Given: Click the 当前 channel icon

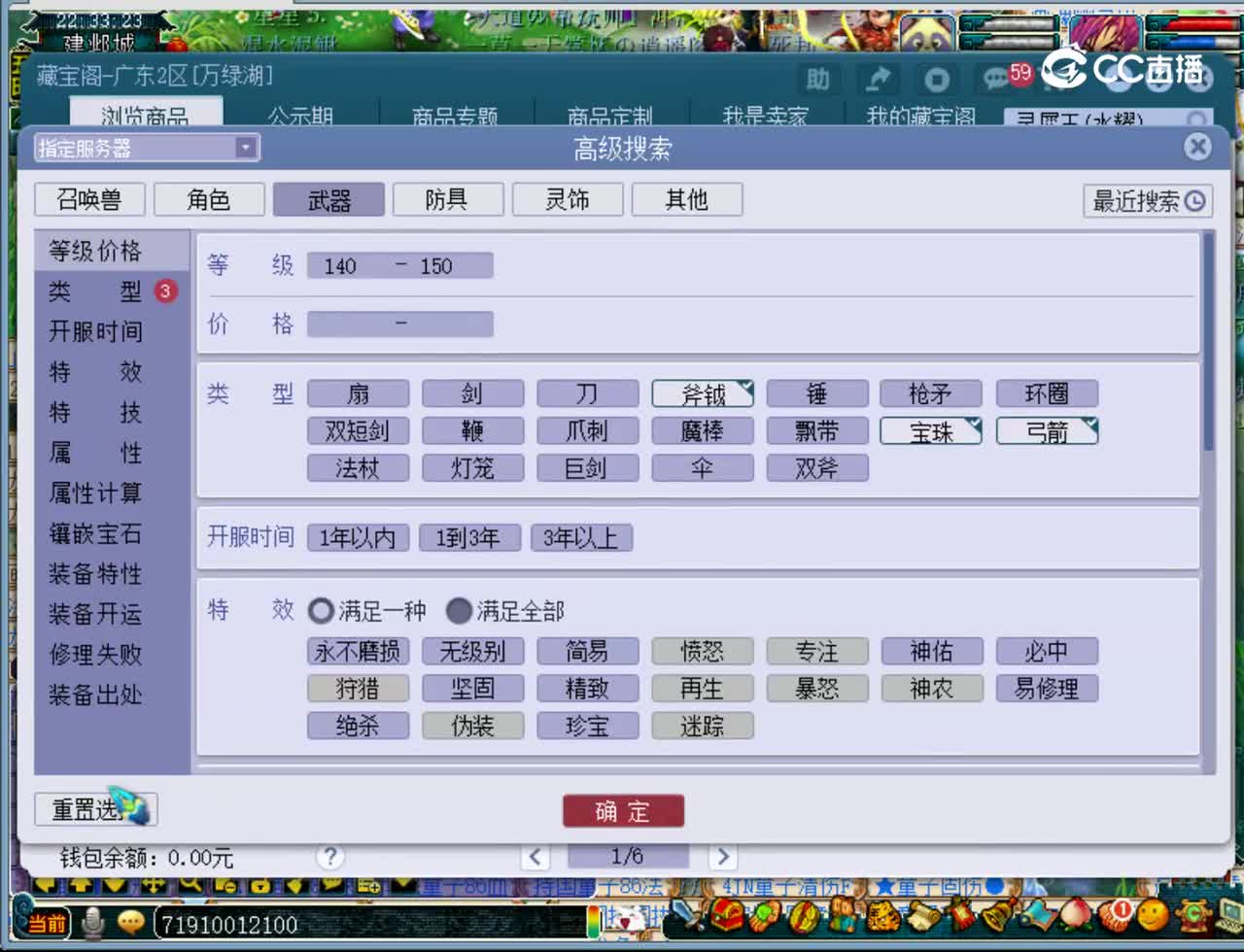Looking at the screenshot, I should coord(46,923).
